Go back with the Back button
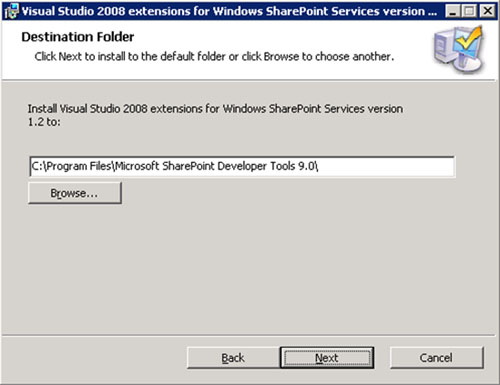This screenshot has height=385, width=500. (x=233, y=358)
